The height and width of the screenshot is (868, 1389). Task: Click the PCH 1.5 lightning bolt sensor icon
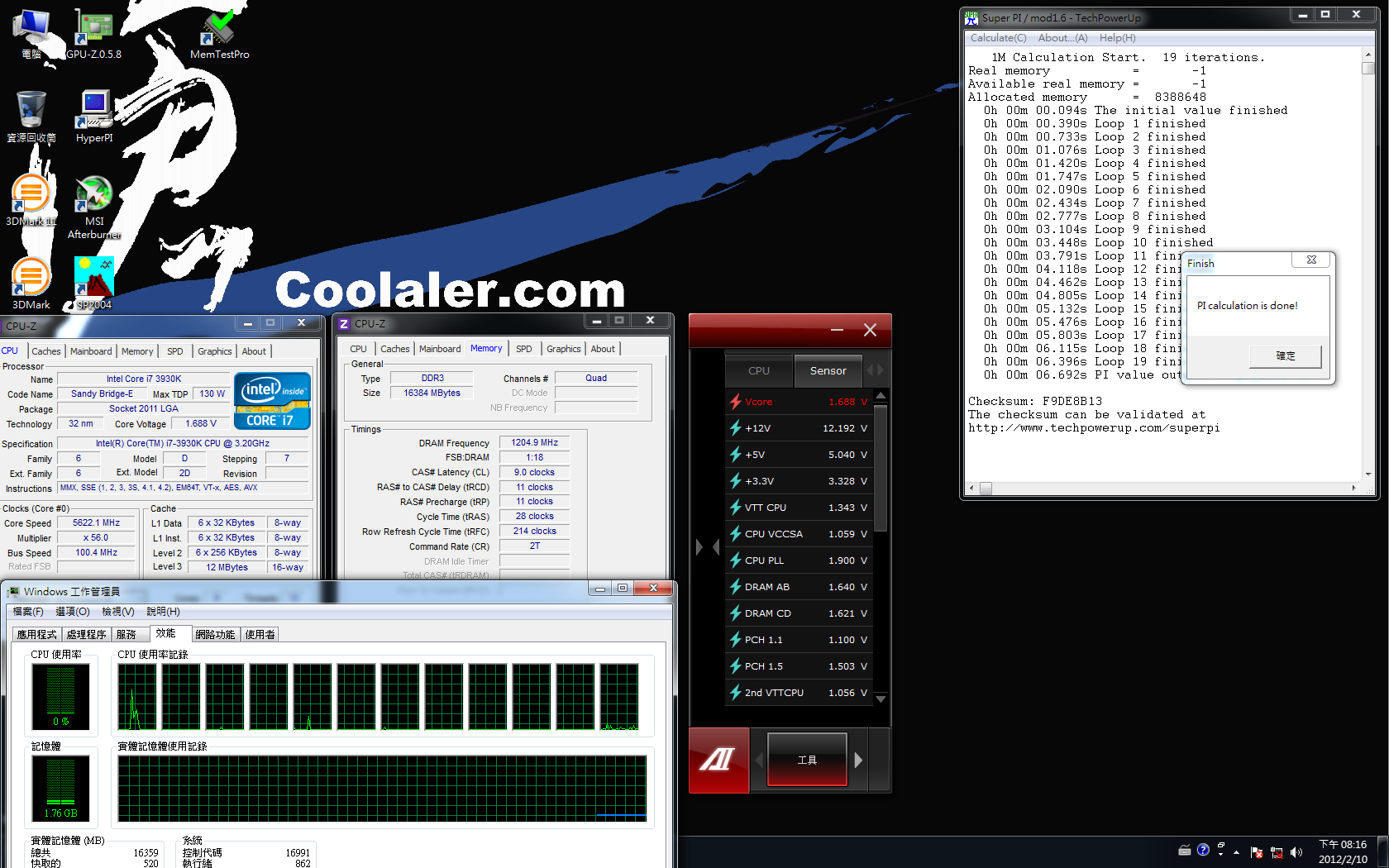[x=735, y=666]
